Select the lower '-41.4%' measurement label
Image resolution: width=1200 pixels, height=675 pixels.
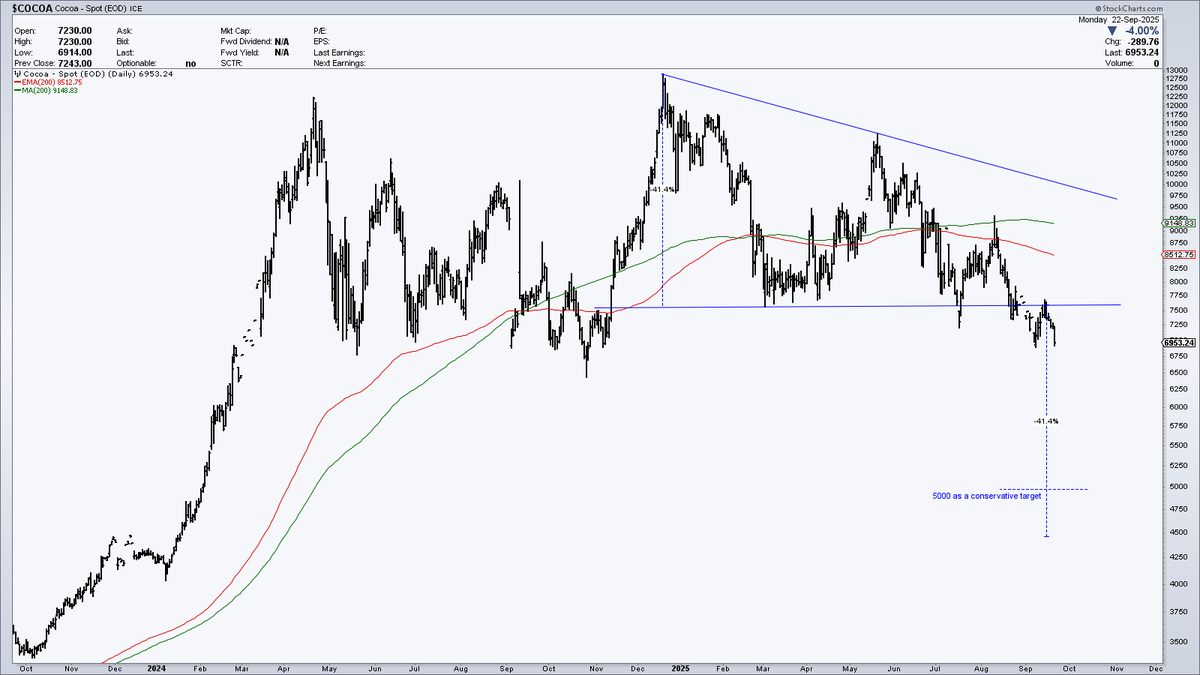1044,420
